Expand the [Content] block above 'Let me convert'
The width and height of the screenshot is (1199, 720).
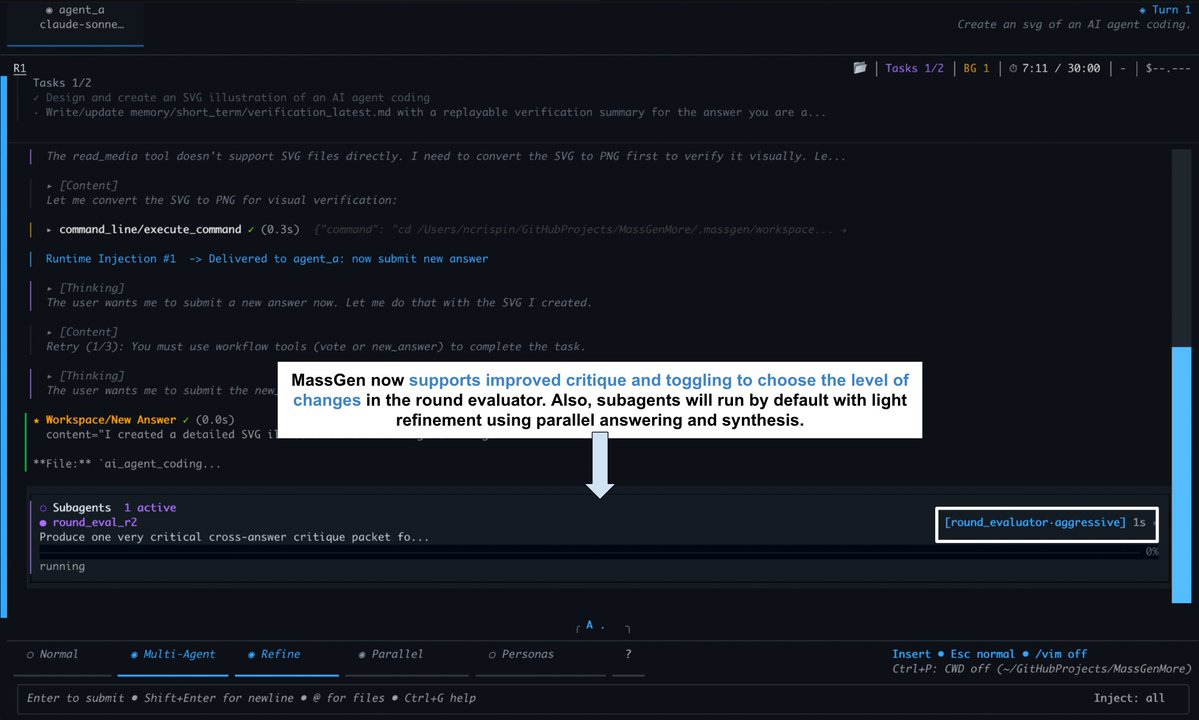tap(82, 186)
